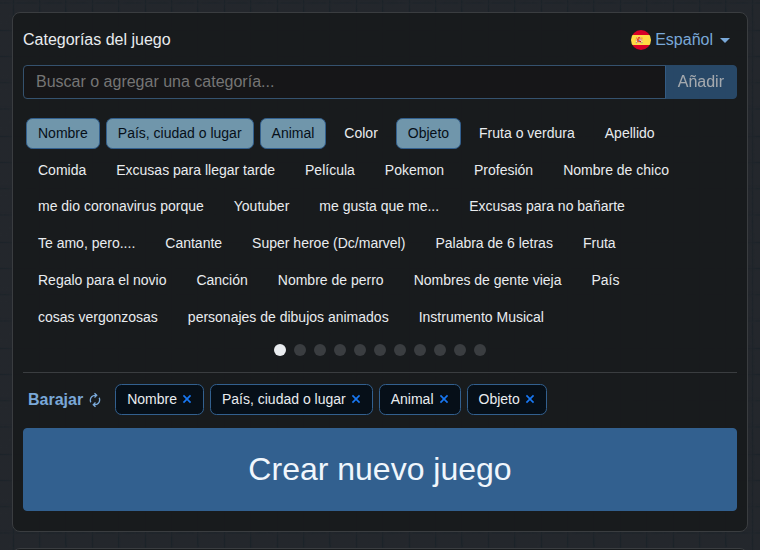Go to the sixth category page dot
Image resolution: width=760 pixels, height=550 pixels.
pos(380,350)
